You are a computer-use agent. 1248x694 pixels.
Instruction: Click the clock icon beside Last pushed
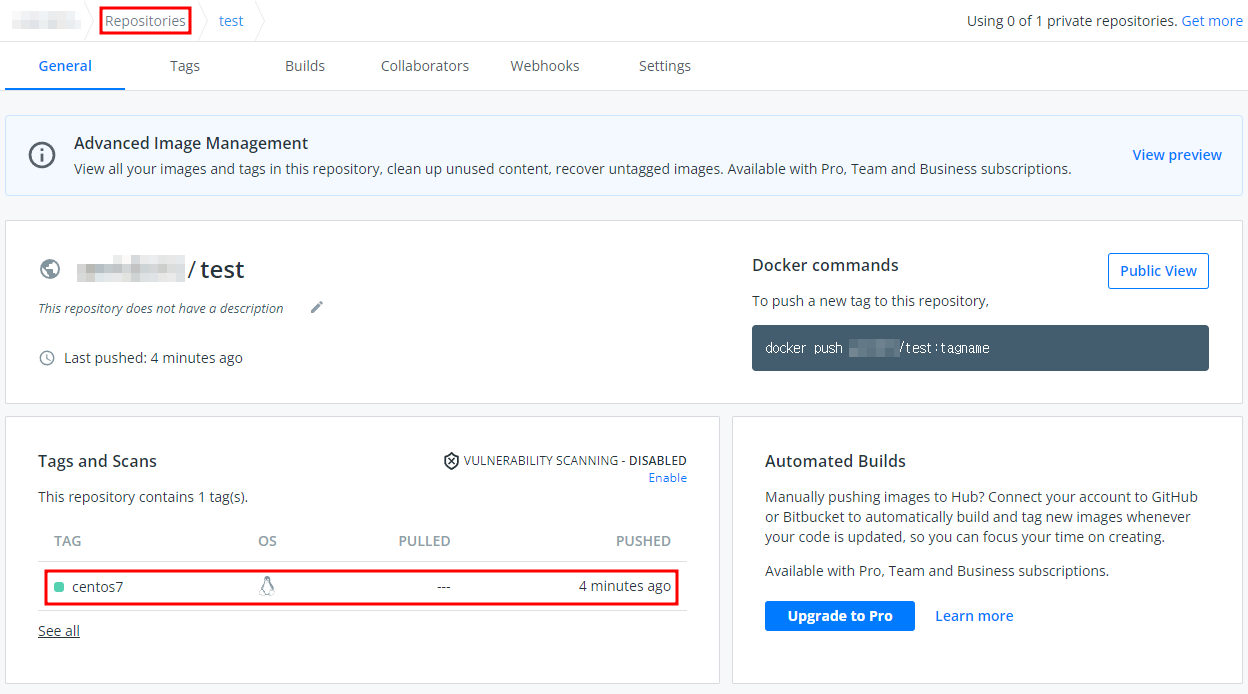pos(46,358)
